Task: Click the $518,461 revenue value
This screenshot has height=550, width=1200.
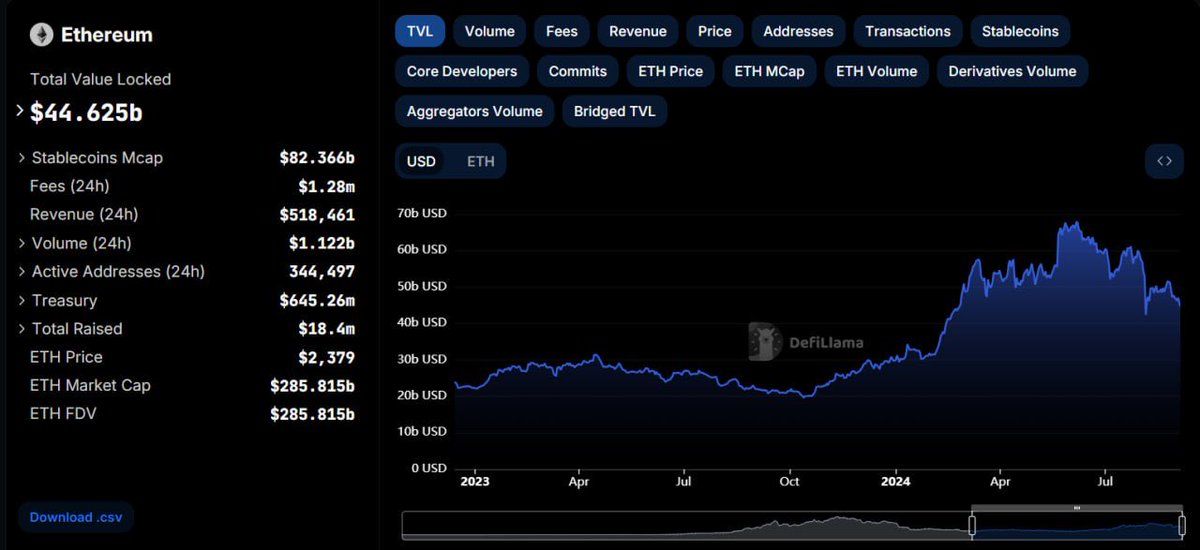Action: click(x=317, y=215)
